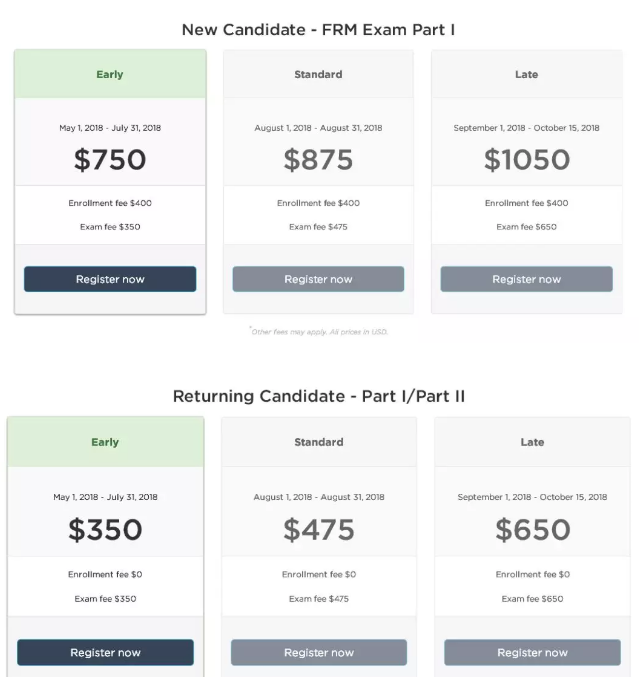Click the $650 price text
The width and height of the screenshot is (639, 677).
532,529
